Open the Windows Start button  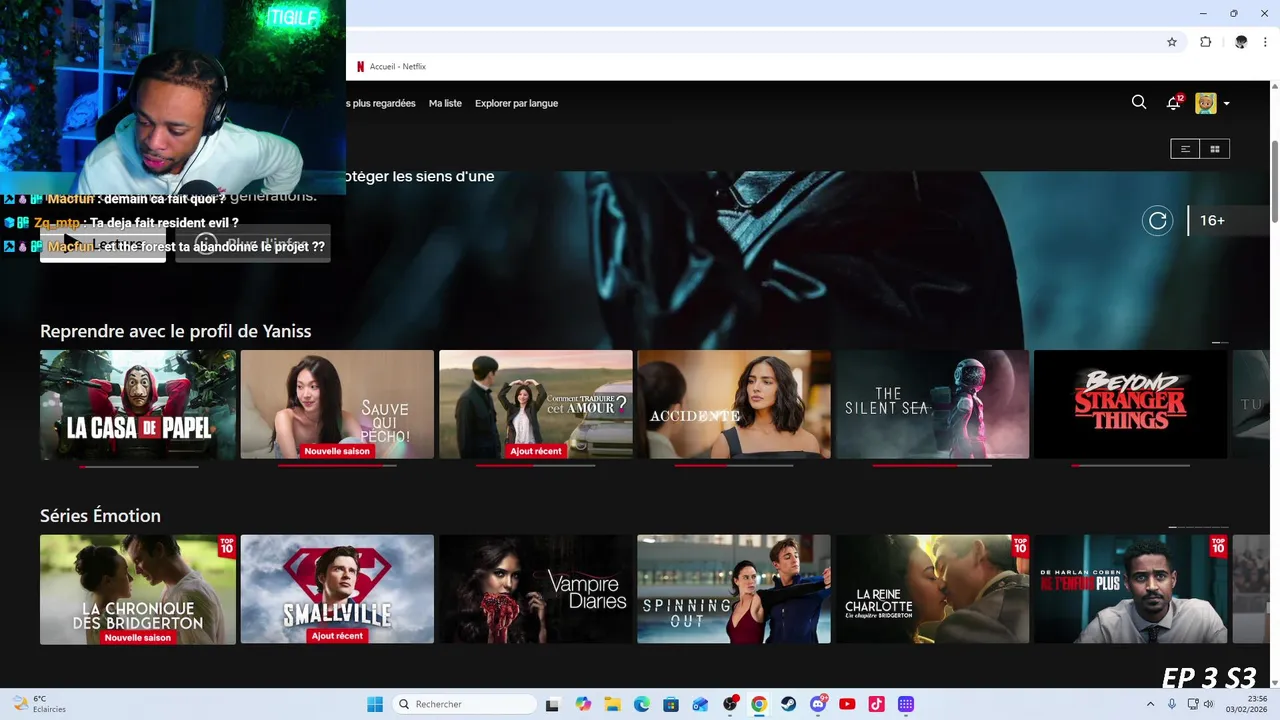(x=375, y=704)
